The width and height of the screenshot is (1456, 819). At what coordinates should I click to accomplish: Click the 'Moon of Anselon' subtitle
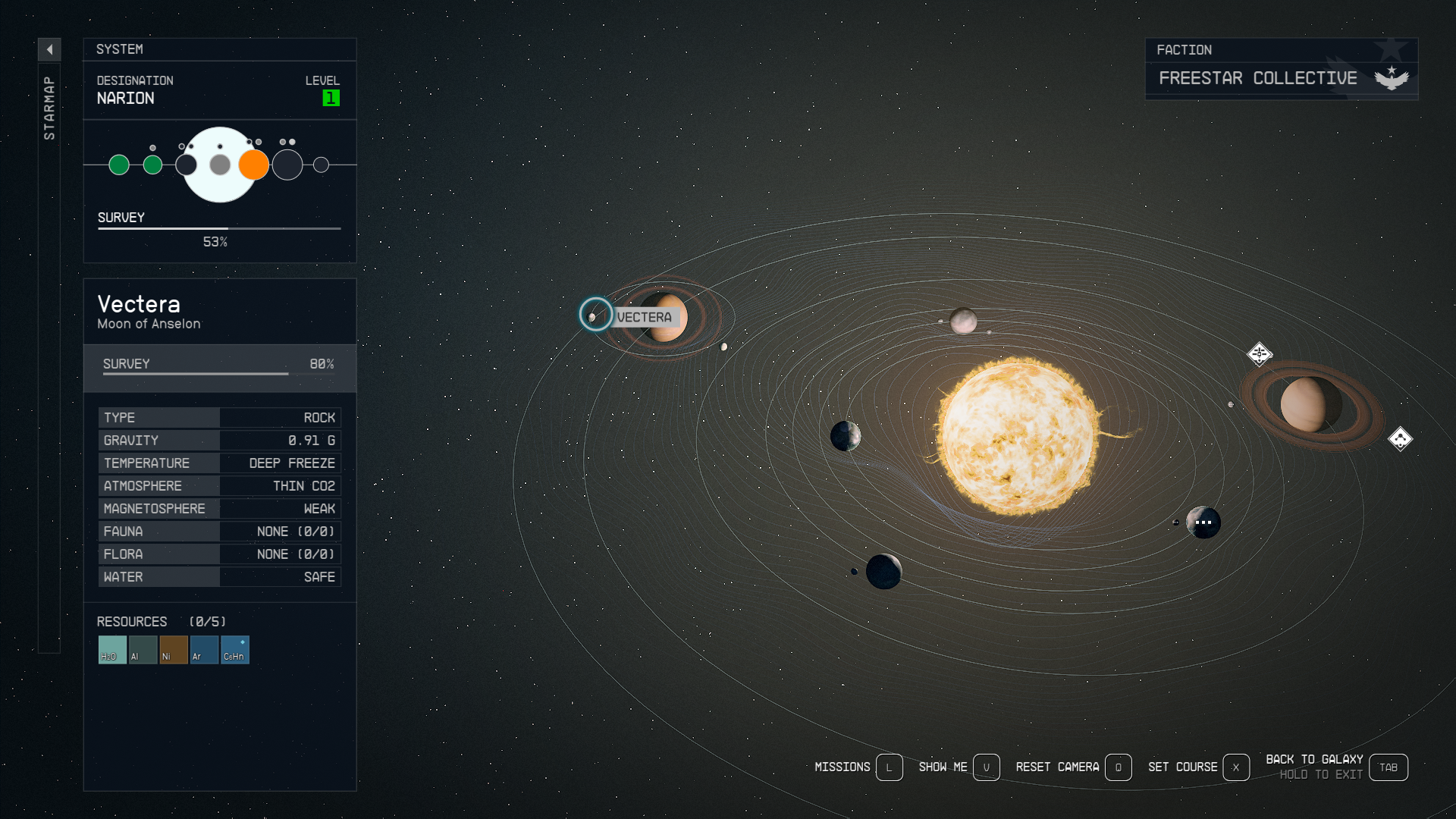pos(149,324)
